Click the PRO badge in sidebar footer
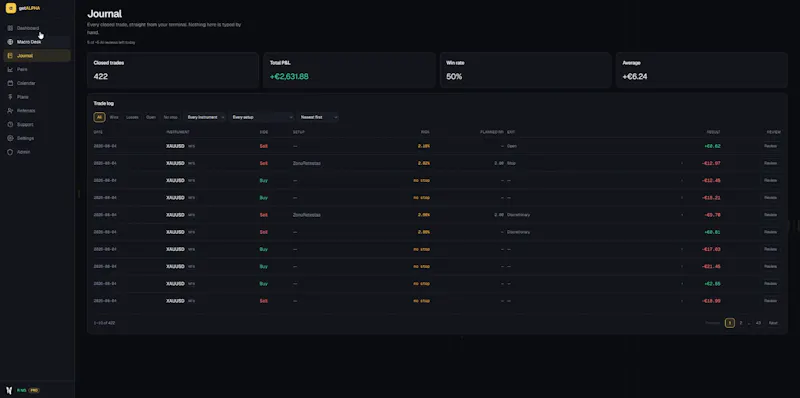 34,390
